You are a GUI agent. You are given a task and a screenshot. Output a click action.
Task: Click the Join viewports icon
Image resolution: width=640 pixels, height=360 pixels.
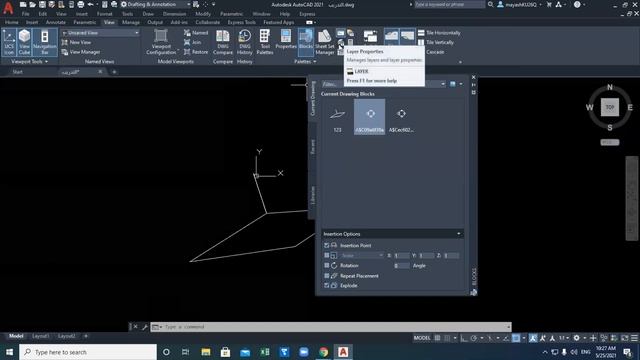[x=187, y=42]
